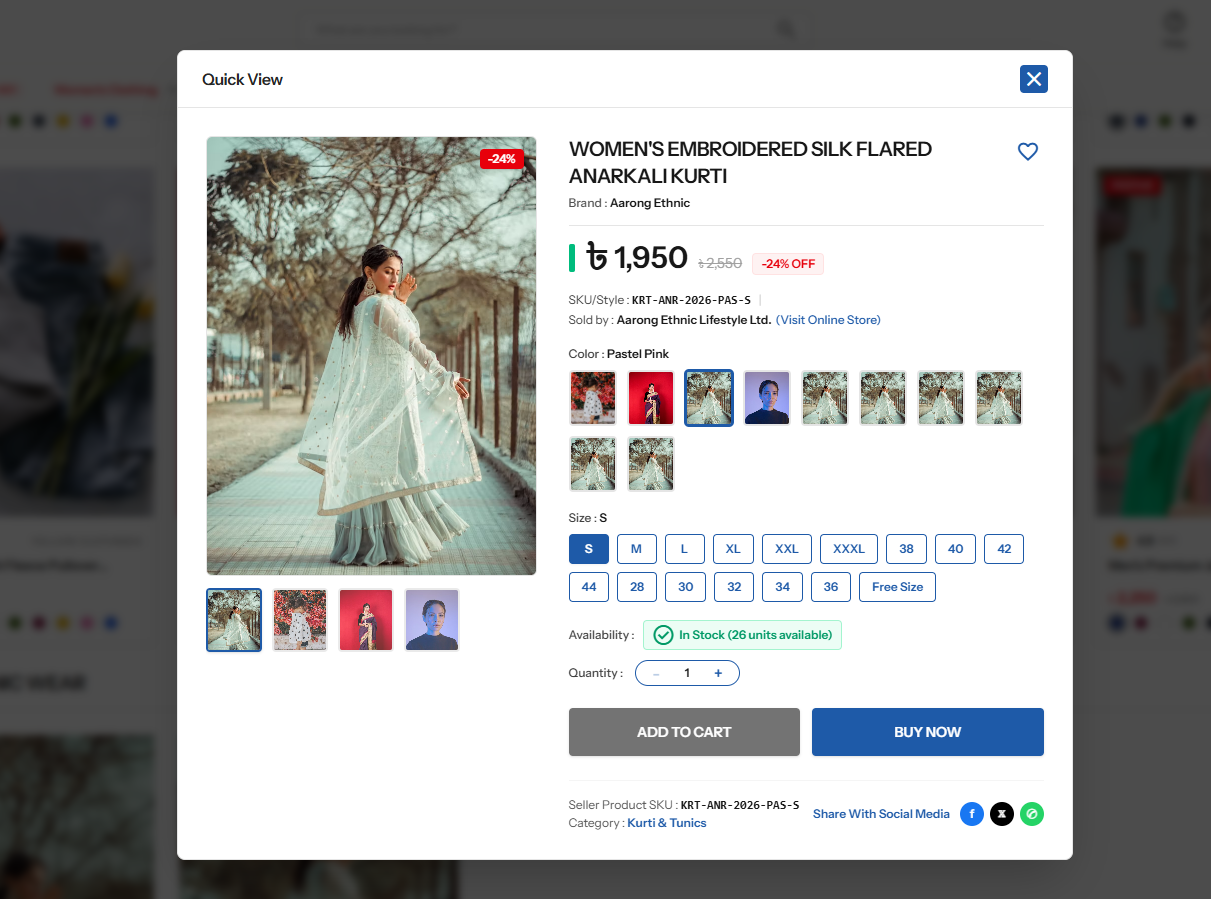
Task: Select size S
Action: [x=589, y=549]
